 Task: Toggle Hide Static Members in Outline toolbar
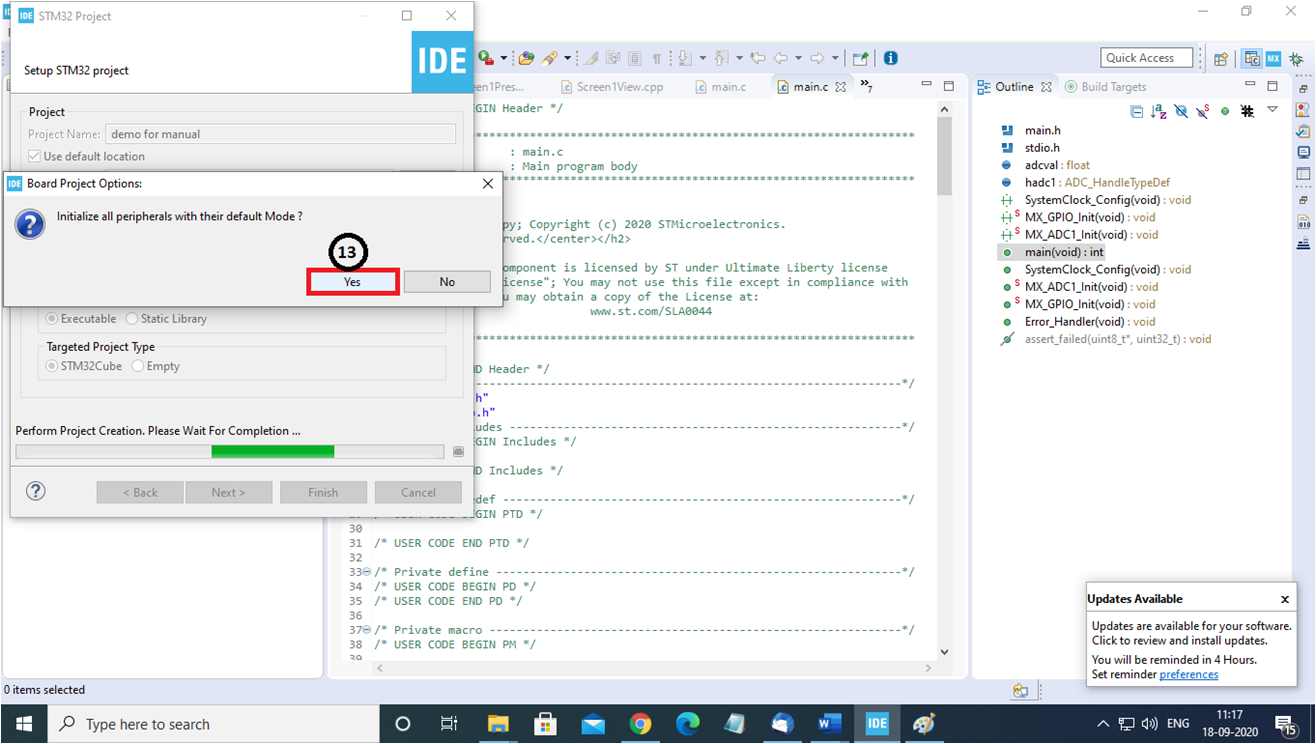(1203, 111)
